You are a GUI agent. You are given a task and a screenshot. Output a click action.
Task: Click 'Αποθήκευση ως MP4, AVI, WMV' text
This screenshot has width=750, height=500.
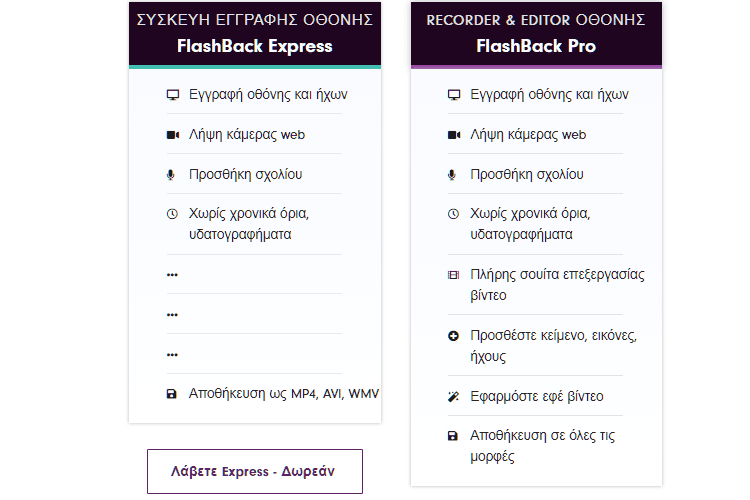pyautogui.click(x=284, y=394)
